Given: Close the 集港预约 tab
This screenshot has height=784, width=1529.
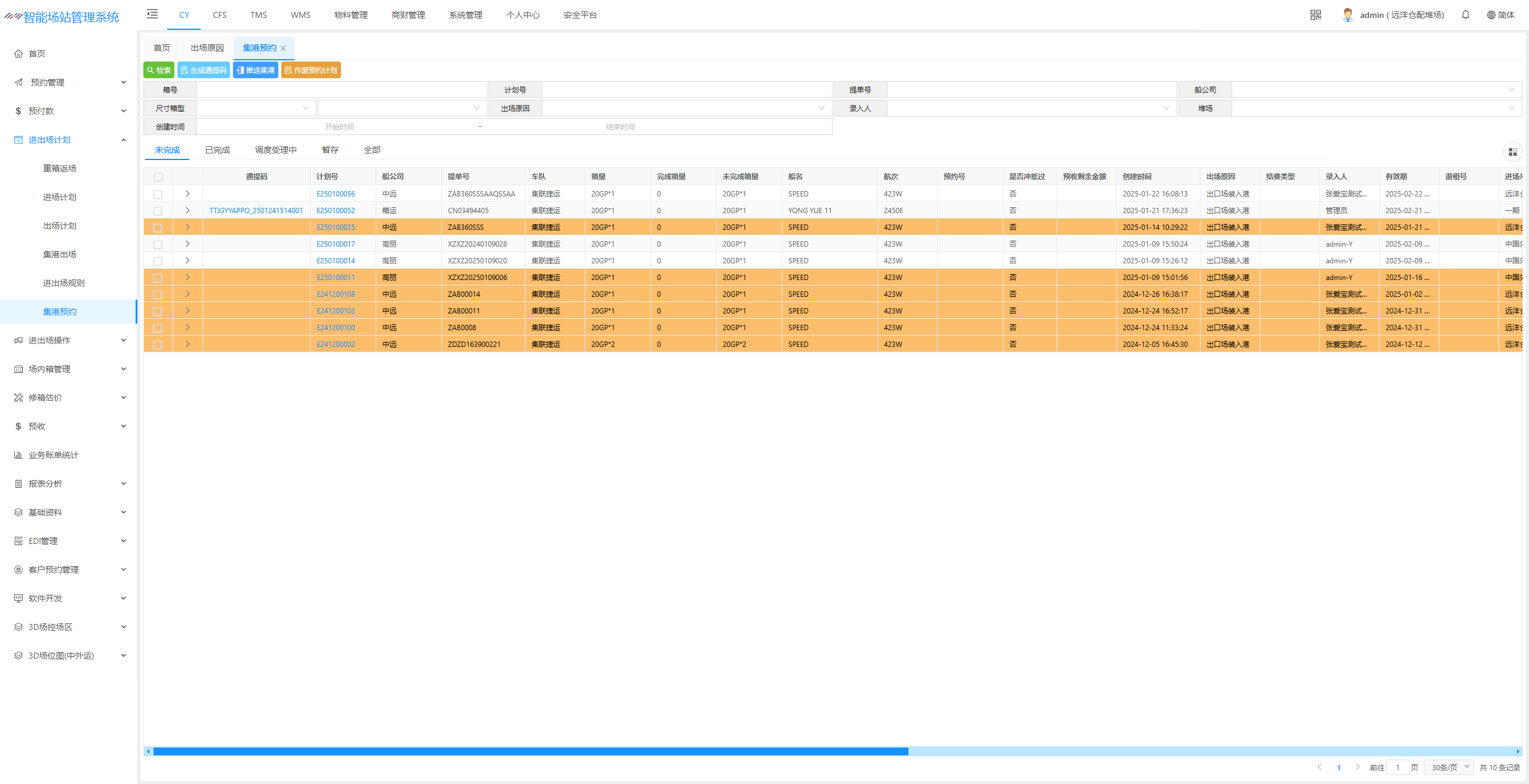Looking at the screenshot, I should pyautogui.click(x=283, y=48).
